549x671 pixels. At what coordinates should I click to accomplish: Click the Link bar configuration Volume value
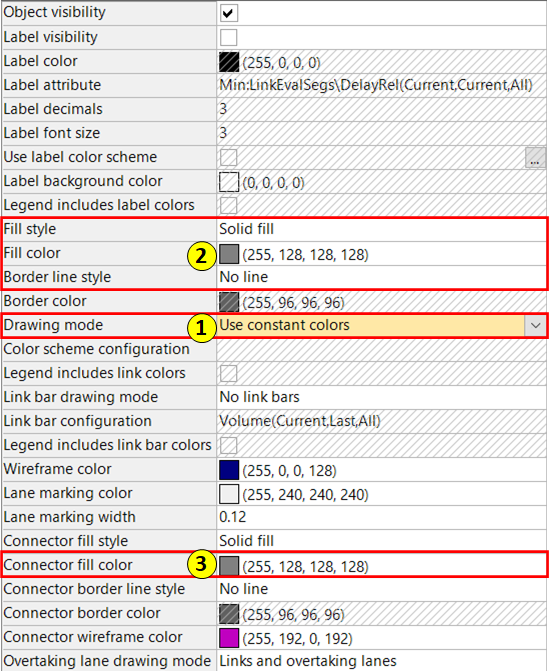click(x=300, y=421)
